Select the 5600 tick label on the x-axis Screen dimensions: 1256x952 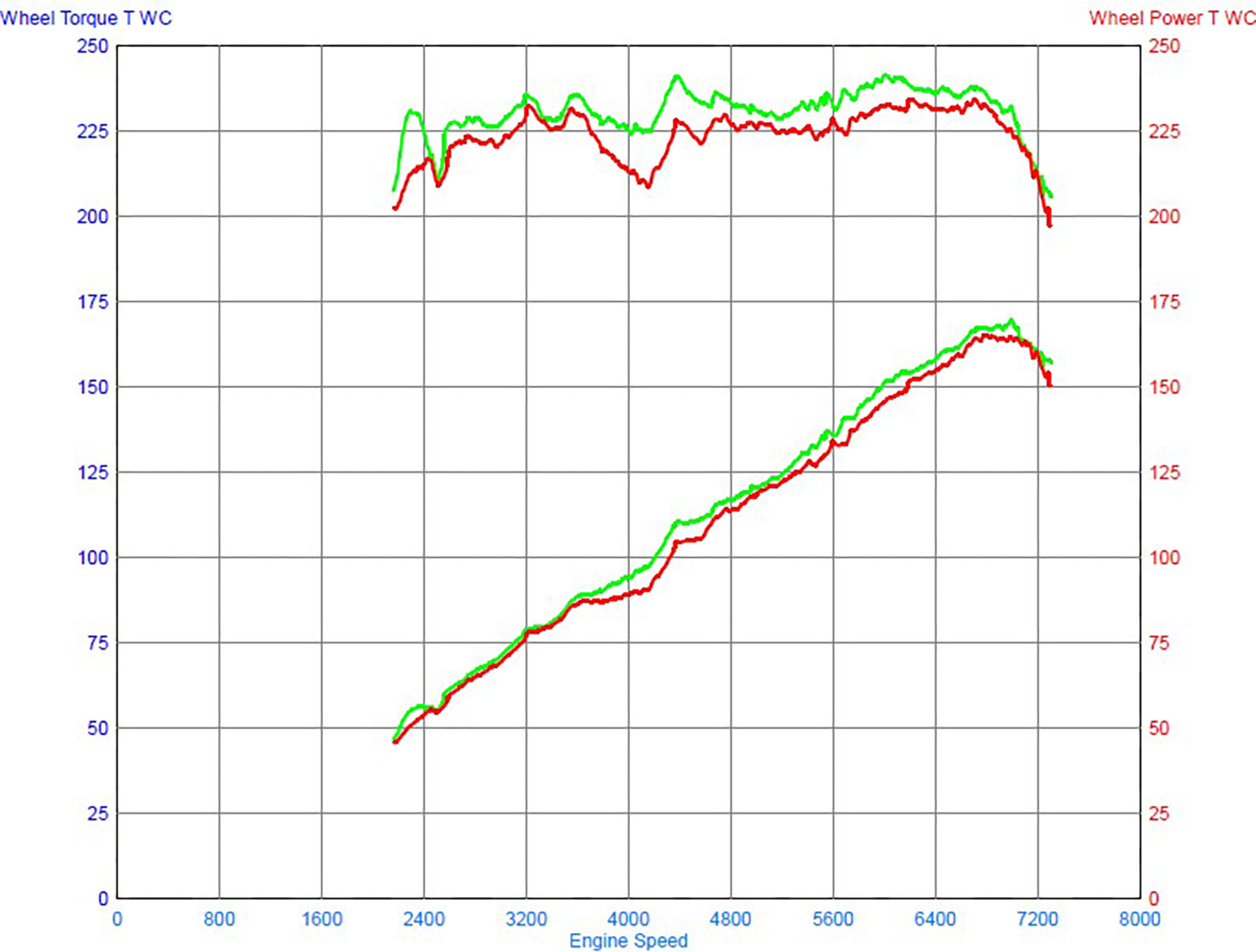pyautogui.click(x=833, y=919)
